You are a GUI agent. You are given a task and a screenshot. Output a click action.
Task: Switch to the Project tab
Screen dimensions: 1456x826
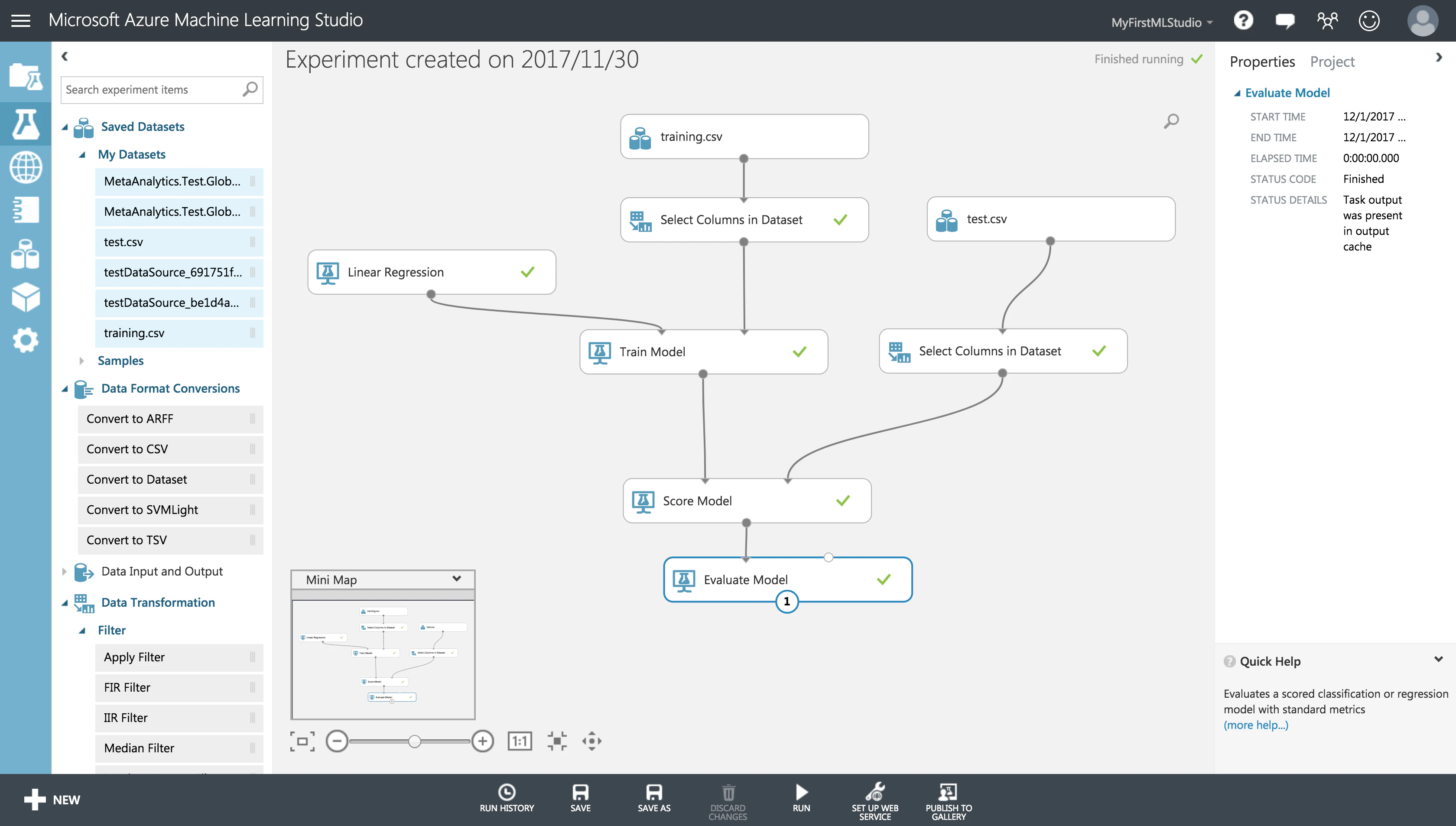pyautogui.click(x=1332, y=61)
